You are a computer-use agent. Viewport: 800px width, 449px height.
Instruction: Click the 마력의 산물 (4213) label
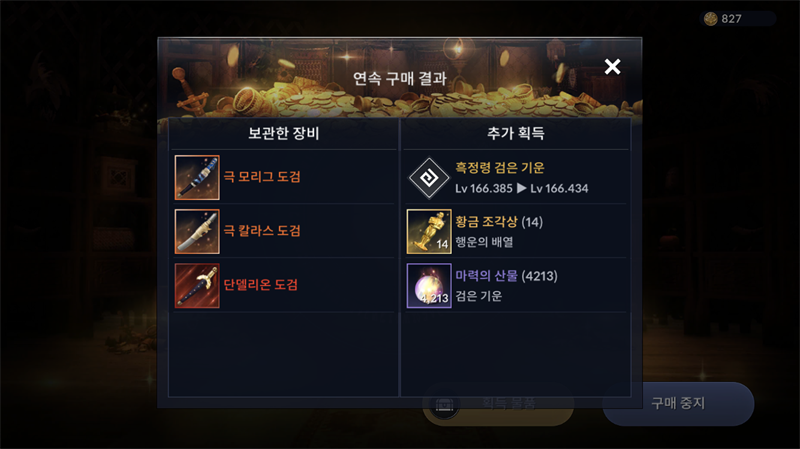(x=506, y=276)
